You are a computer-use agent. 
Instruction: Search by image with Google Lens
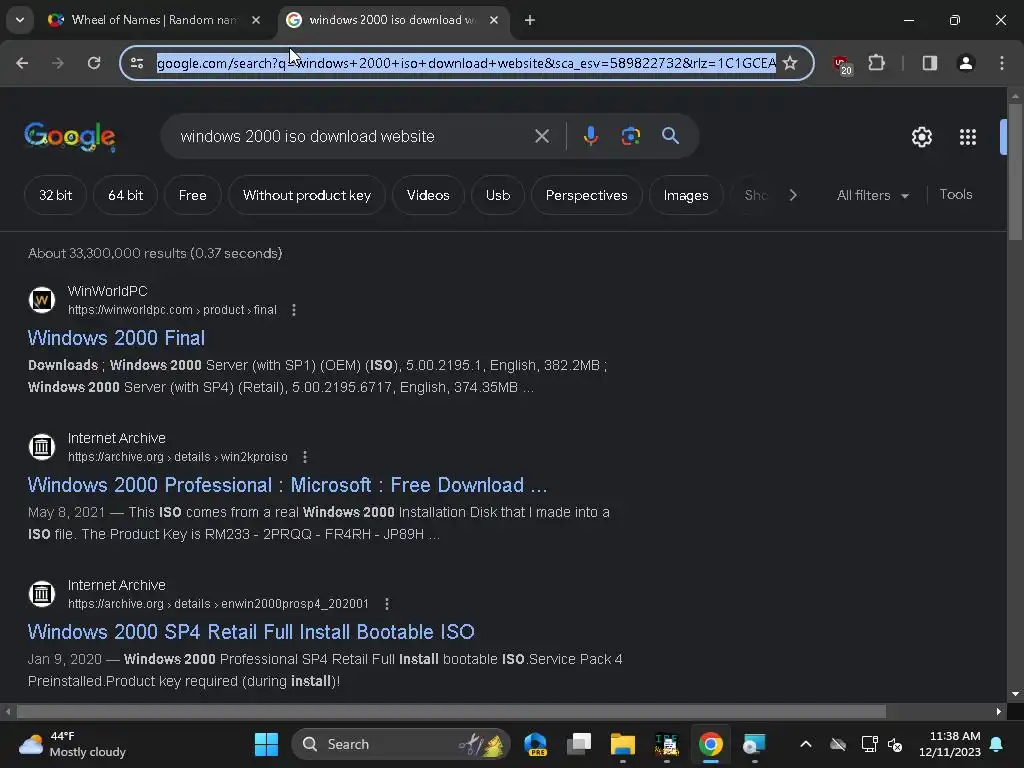point(630,136)
